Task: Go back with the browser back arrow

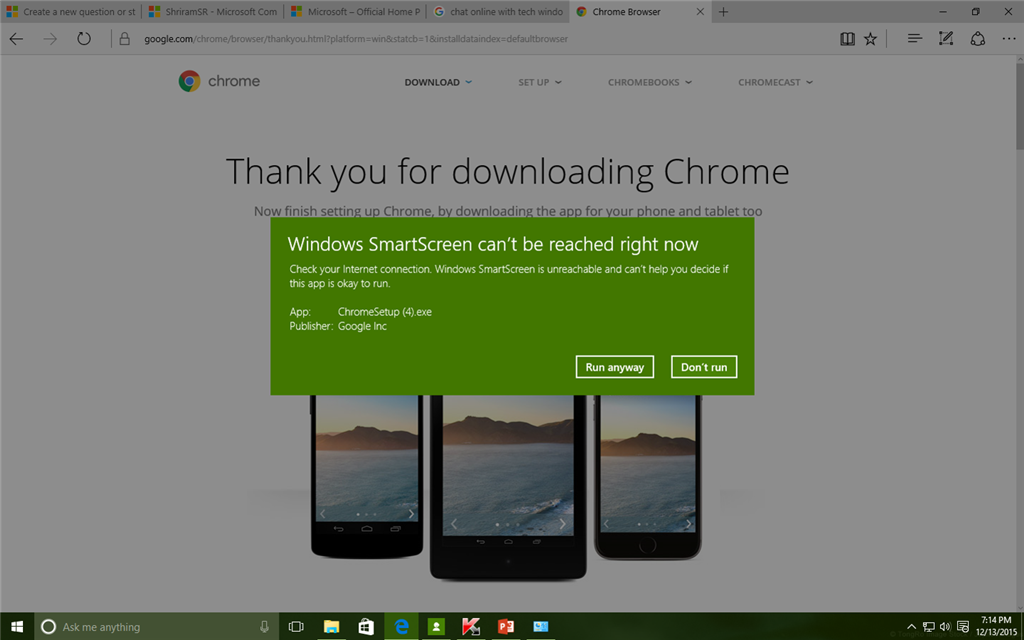Action: click(16, 39)
